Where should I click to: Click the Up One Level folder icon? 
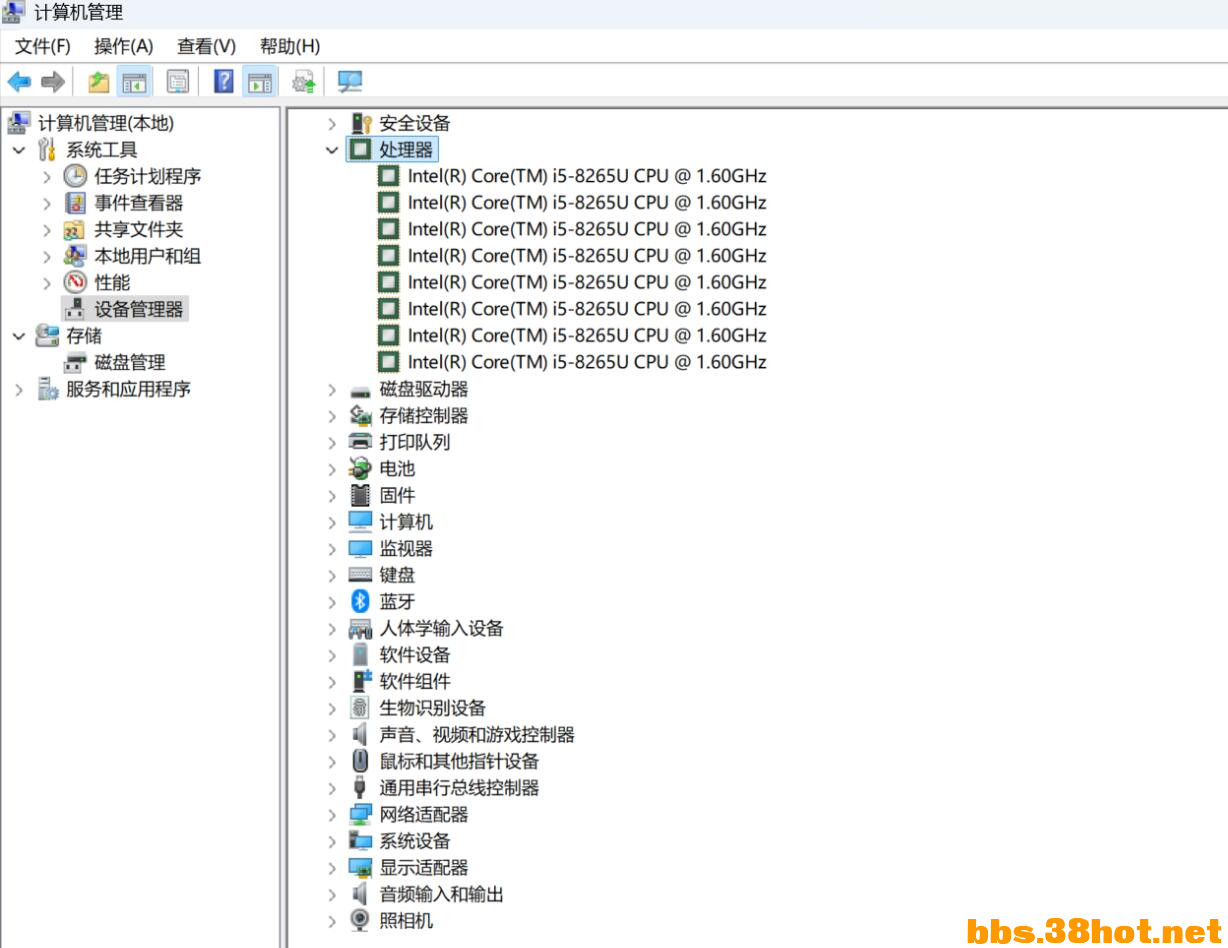[99, 82]
